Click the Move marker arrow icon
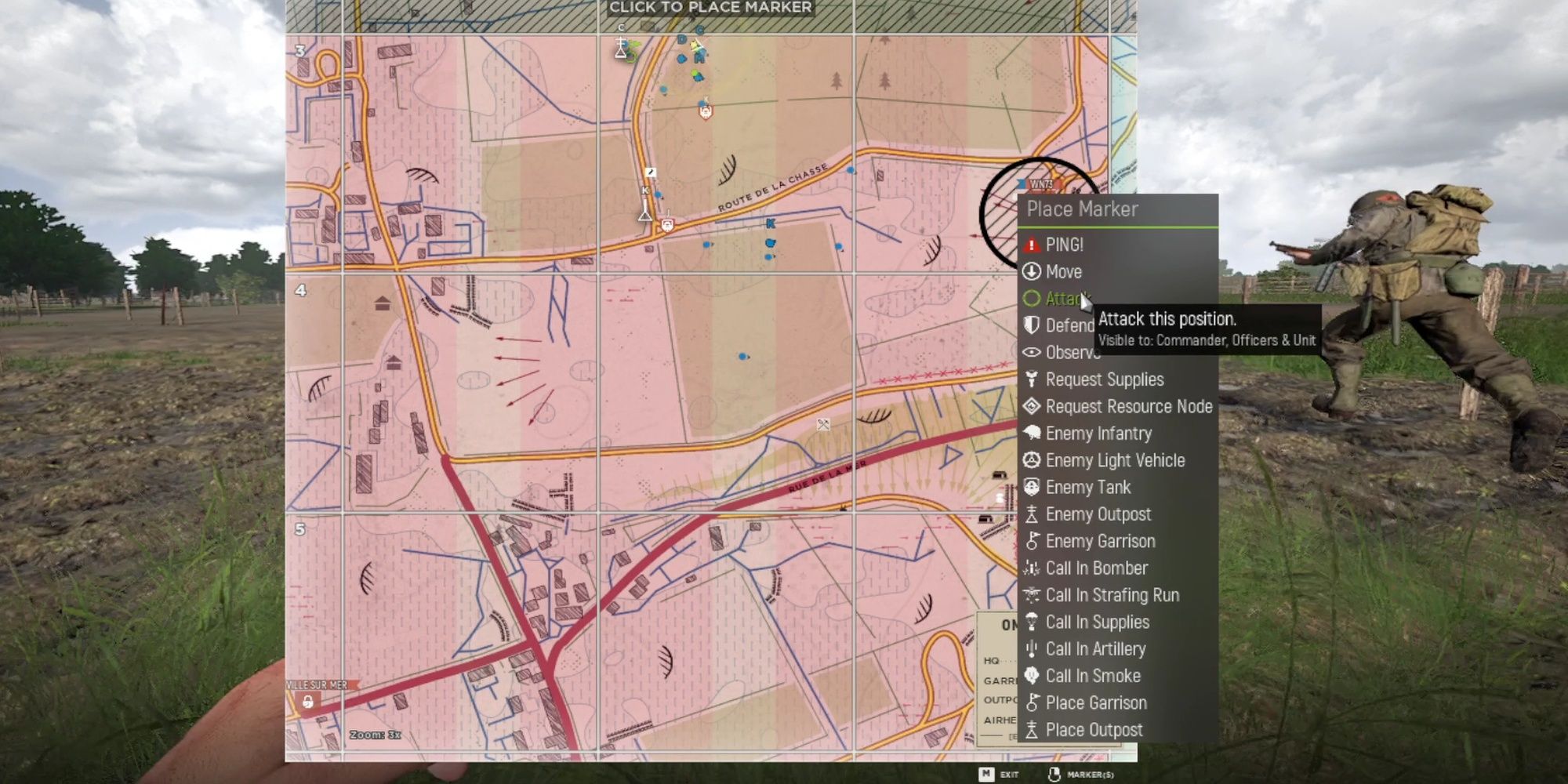This screenshot has width=1568, height=784. tap(1032, 272)
